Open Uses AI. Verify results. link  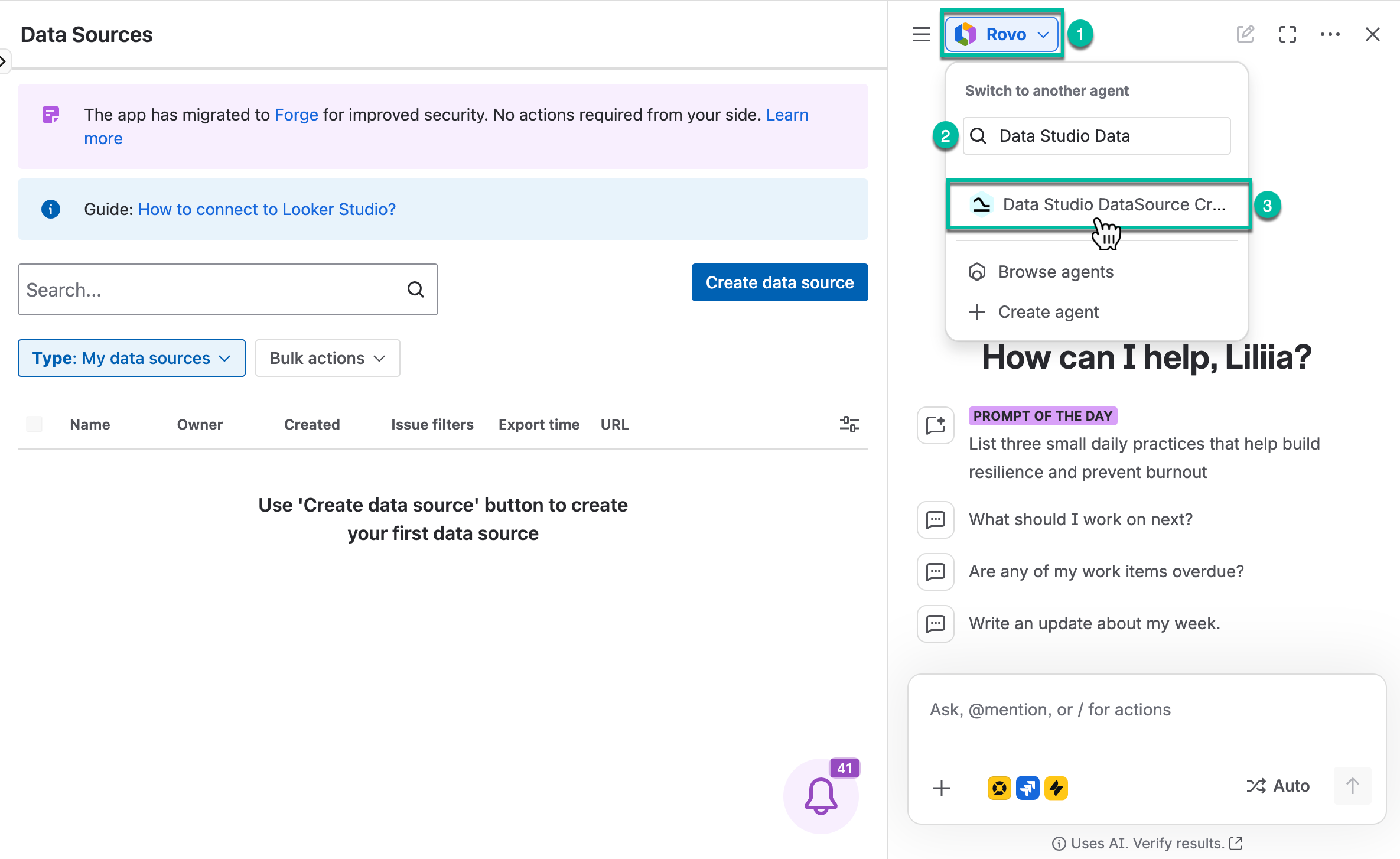[x=1147, y=843]
